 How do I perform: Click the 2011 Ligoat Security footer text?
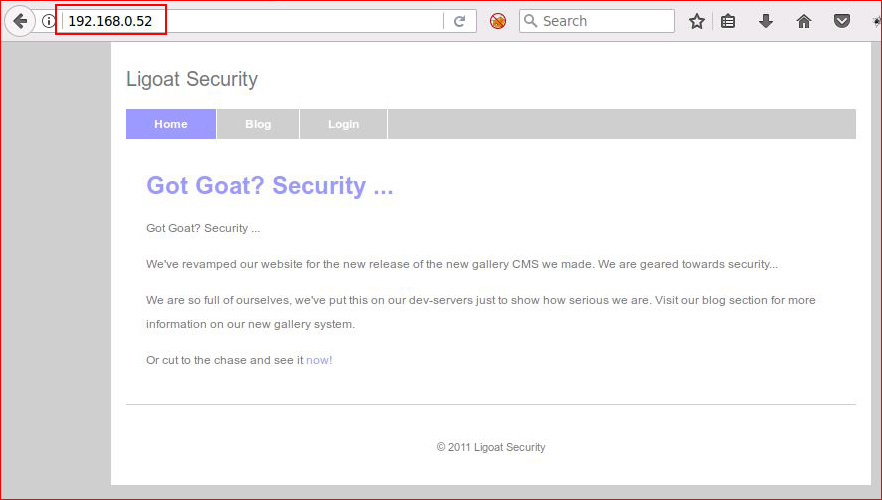pyautogui.click(x=491, y=447)
